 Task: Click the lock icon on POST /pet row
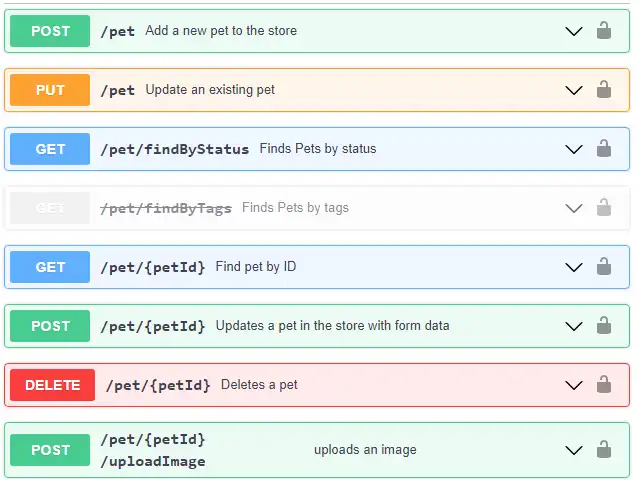(604, 31)
